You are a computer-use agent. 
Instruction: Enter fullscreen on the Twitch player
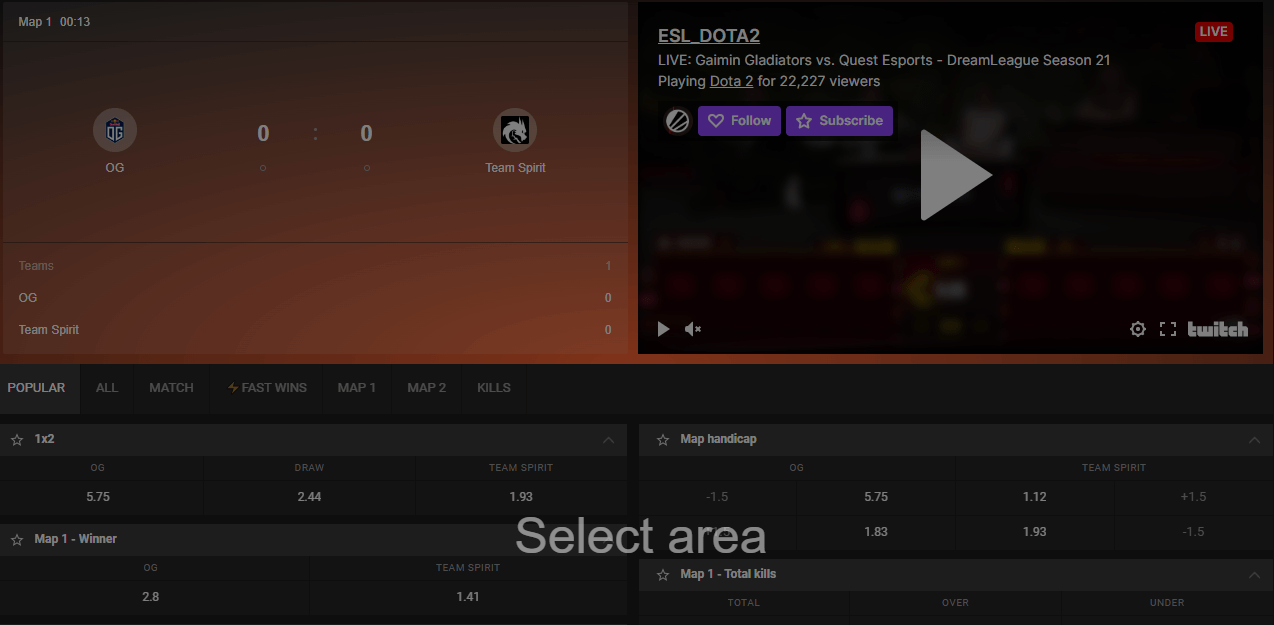click(x=1167, y=329)
